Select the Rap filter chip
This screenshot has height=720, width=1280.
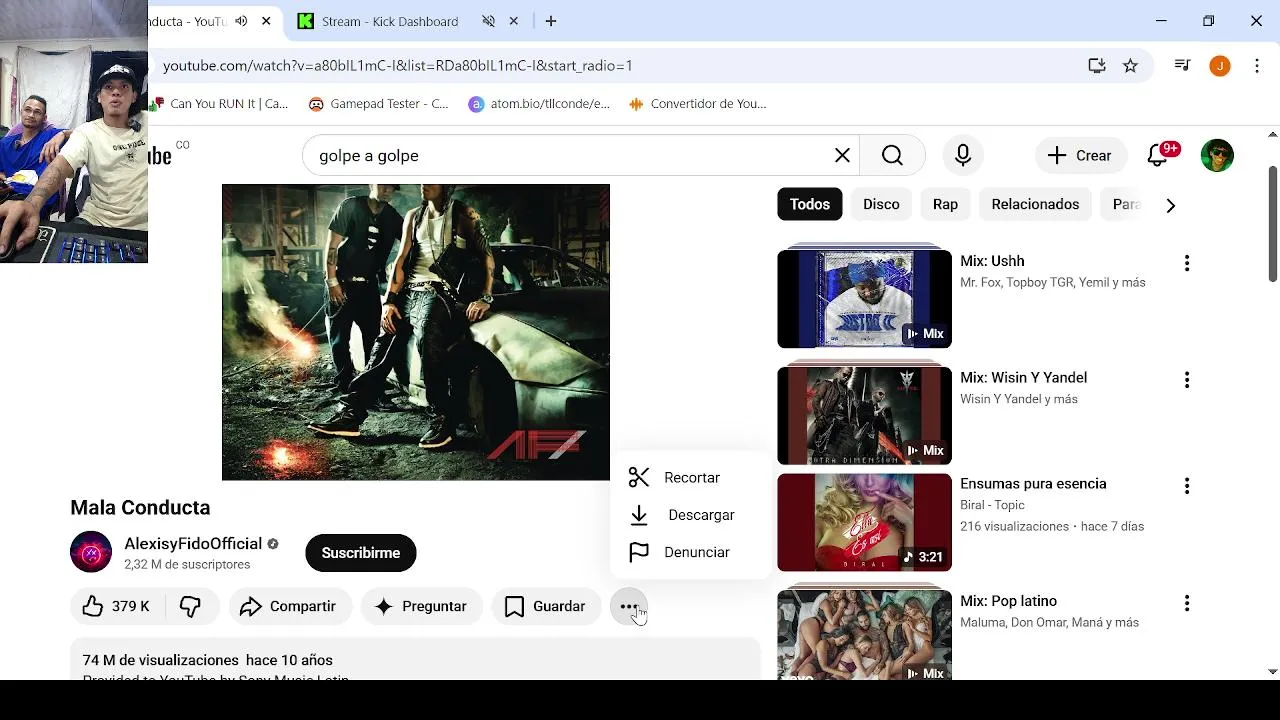(x=945, y=204)
